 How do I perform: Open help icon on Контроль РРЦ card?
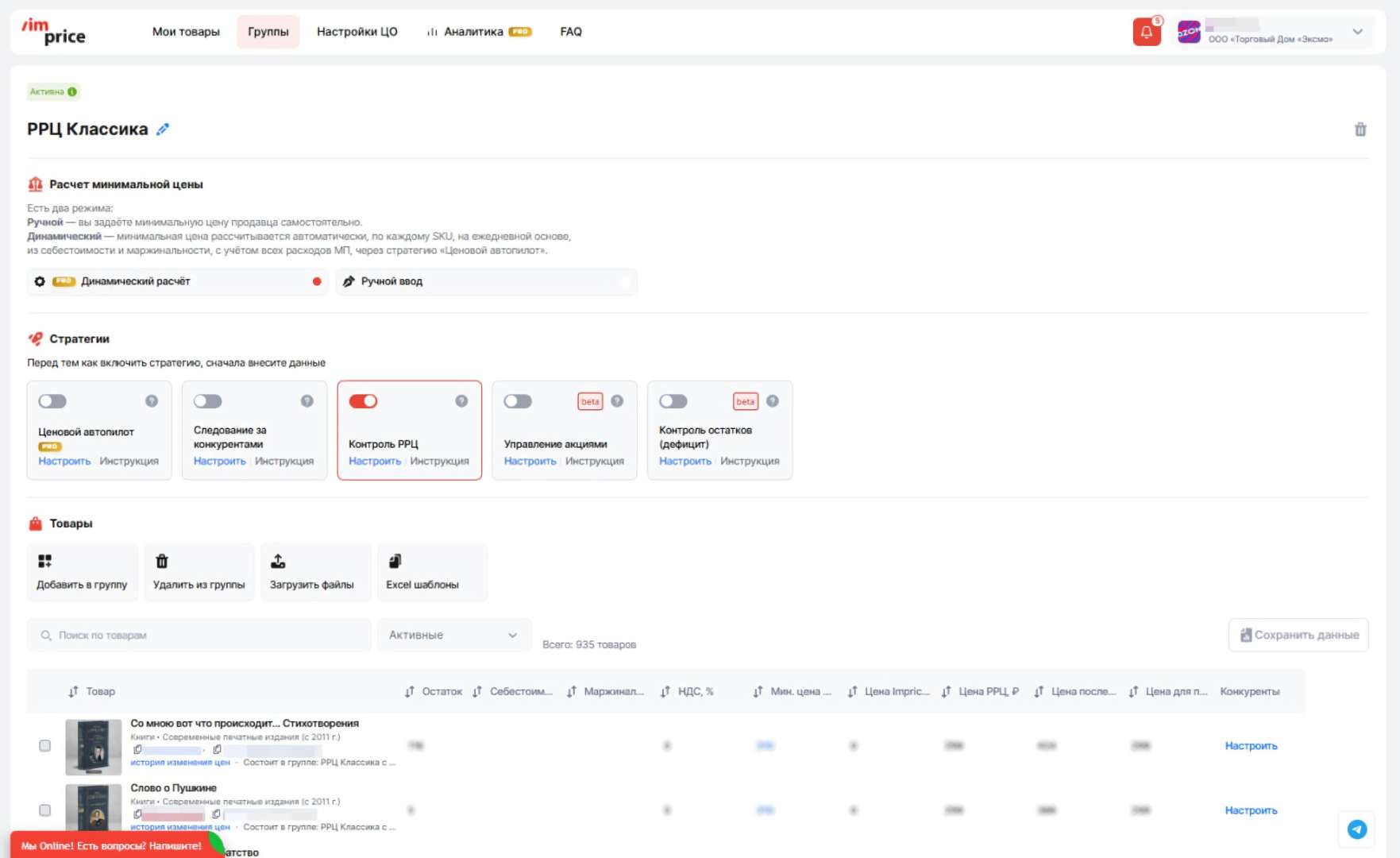click(461, 401)
